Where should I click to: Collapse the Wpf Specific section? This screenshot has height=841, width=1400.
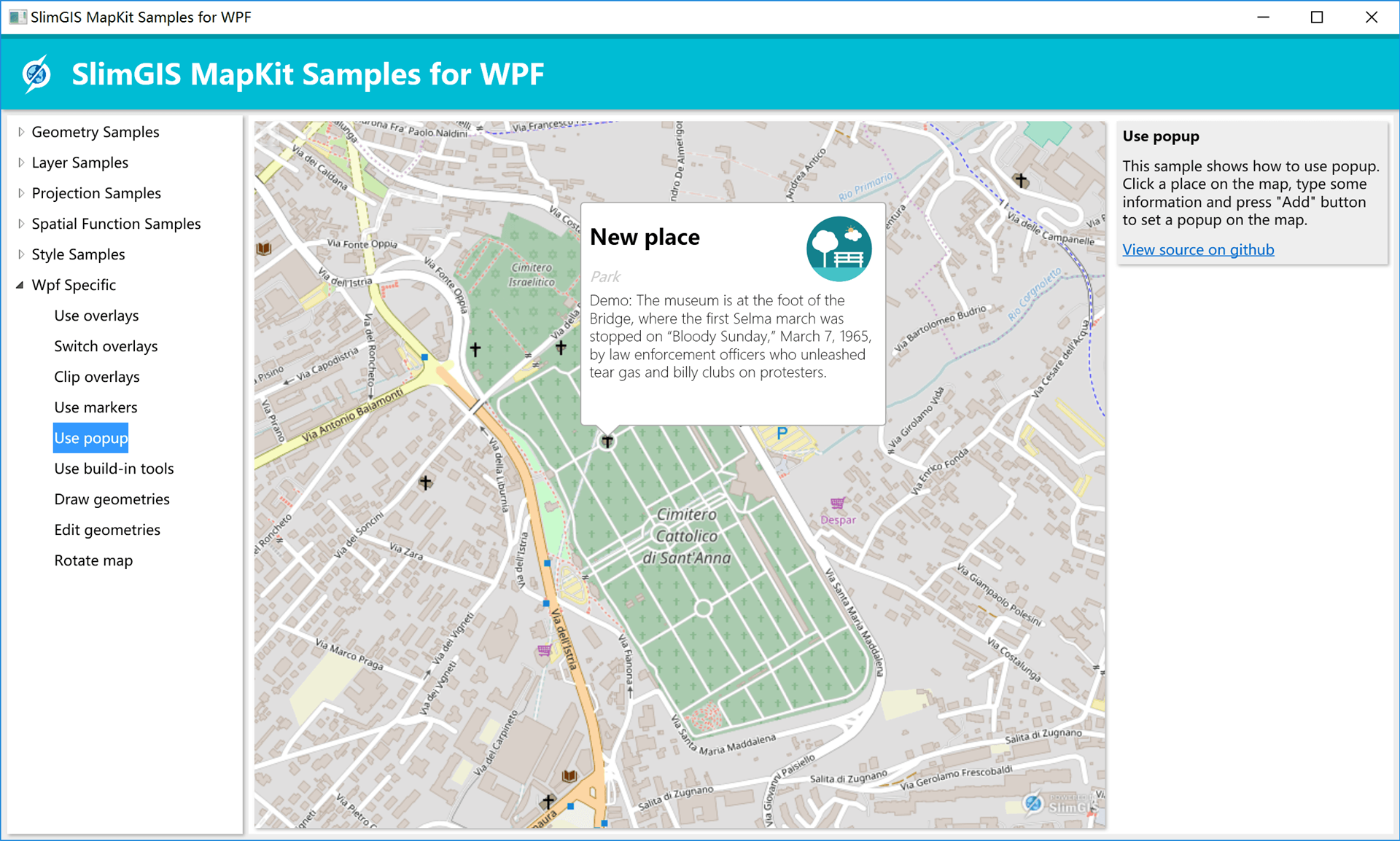[19, 284]
